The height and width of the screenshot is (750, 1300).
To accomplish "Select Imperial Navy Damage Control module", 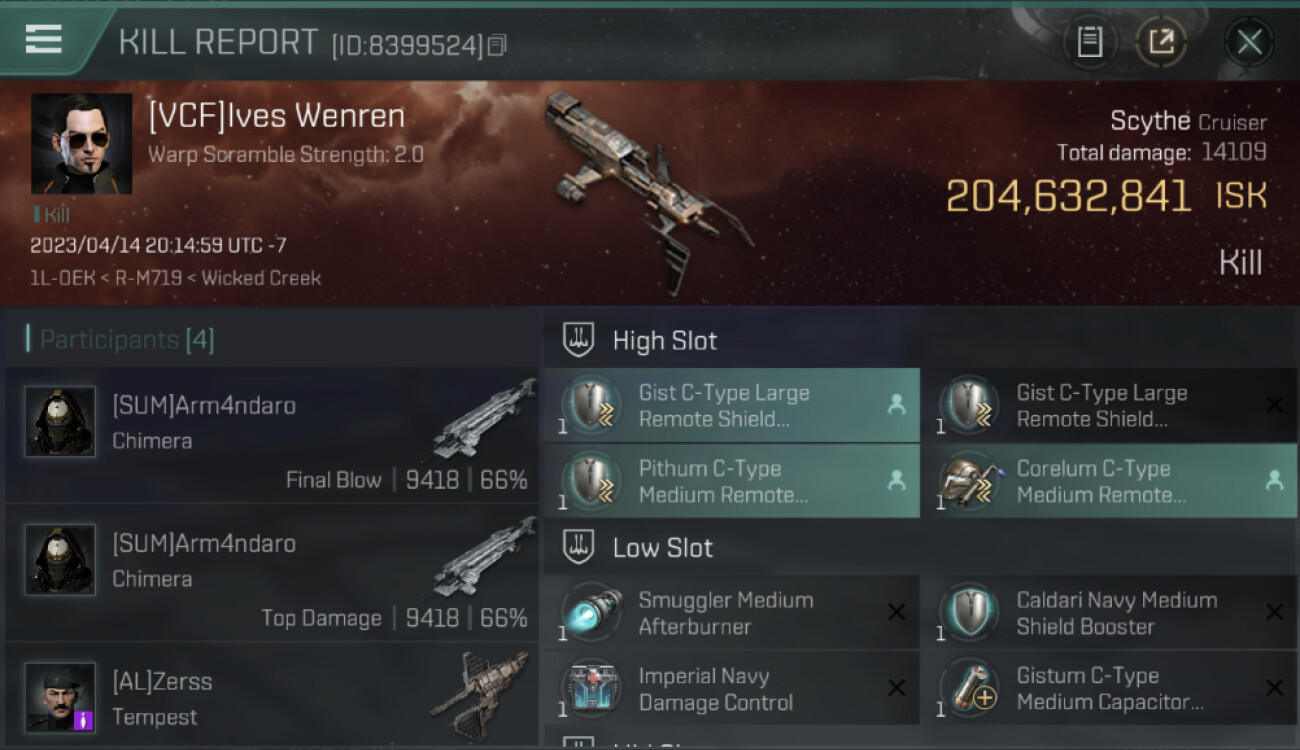I will tap(731, 688).
